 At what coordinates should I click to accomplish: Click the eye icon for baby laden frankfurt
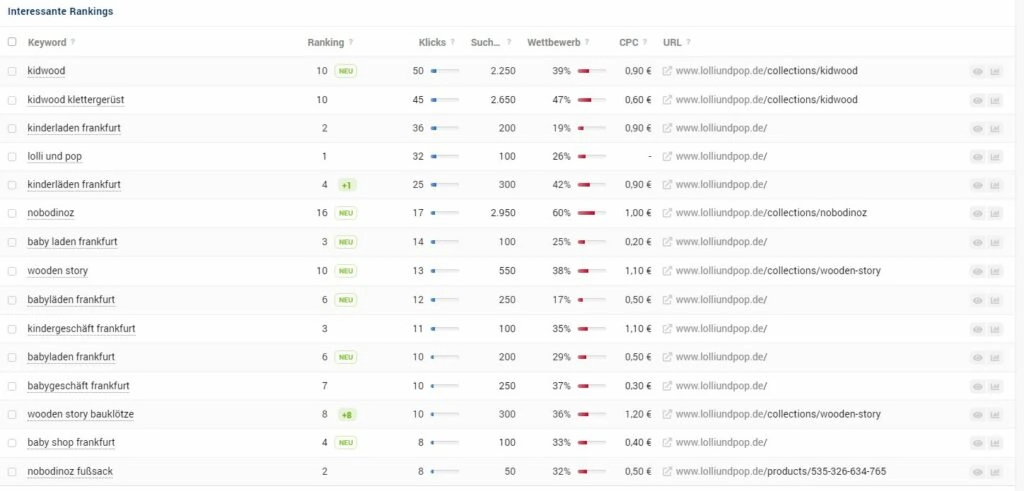point(977,242)
